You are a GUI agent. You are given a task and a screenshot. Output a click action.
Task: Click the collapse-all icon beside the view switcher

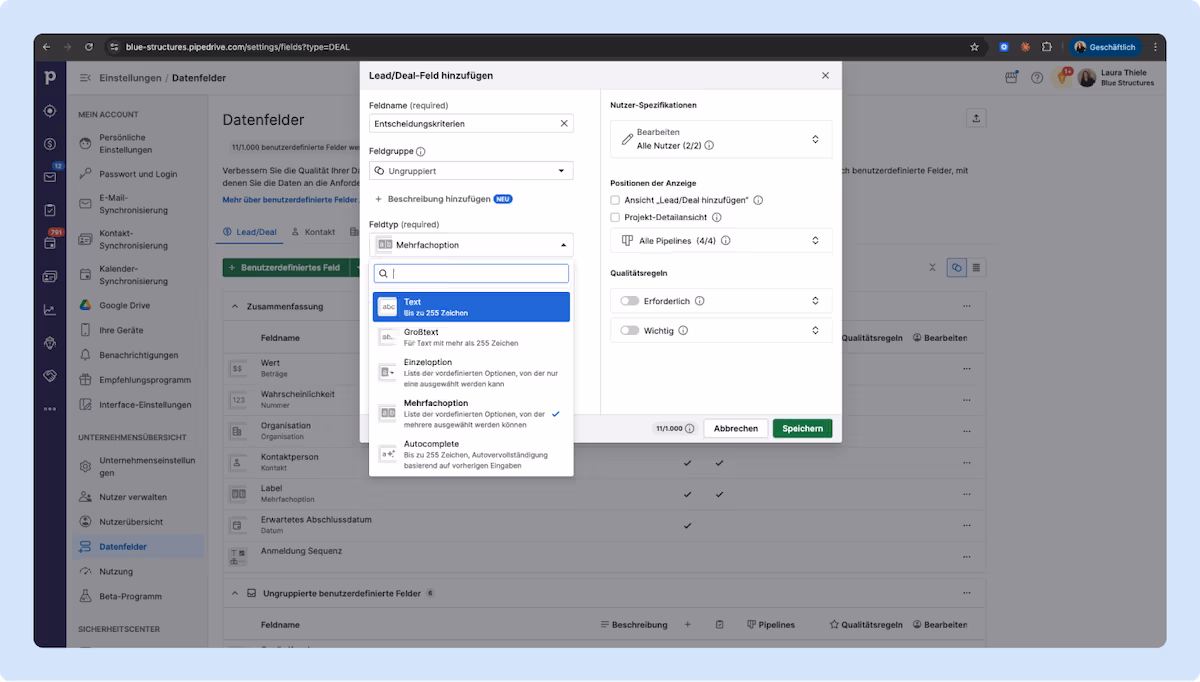(x=932, y=267)
